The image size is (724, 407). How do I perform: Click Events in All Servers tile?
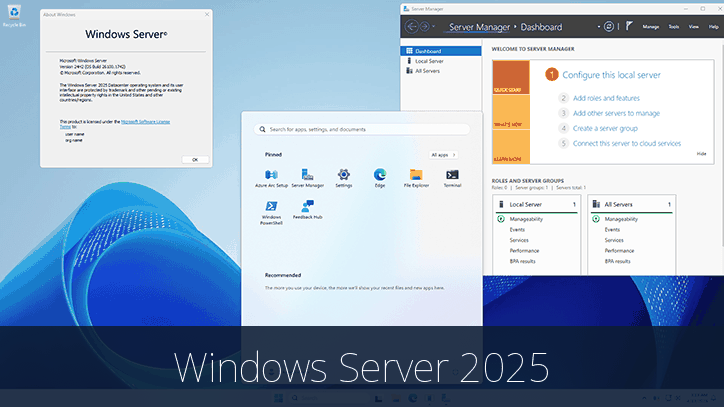(x=612, y=230)
